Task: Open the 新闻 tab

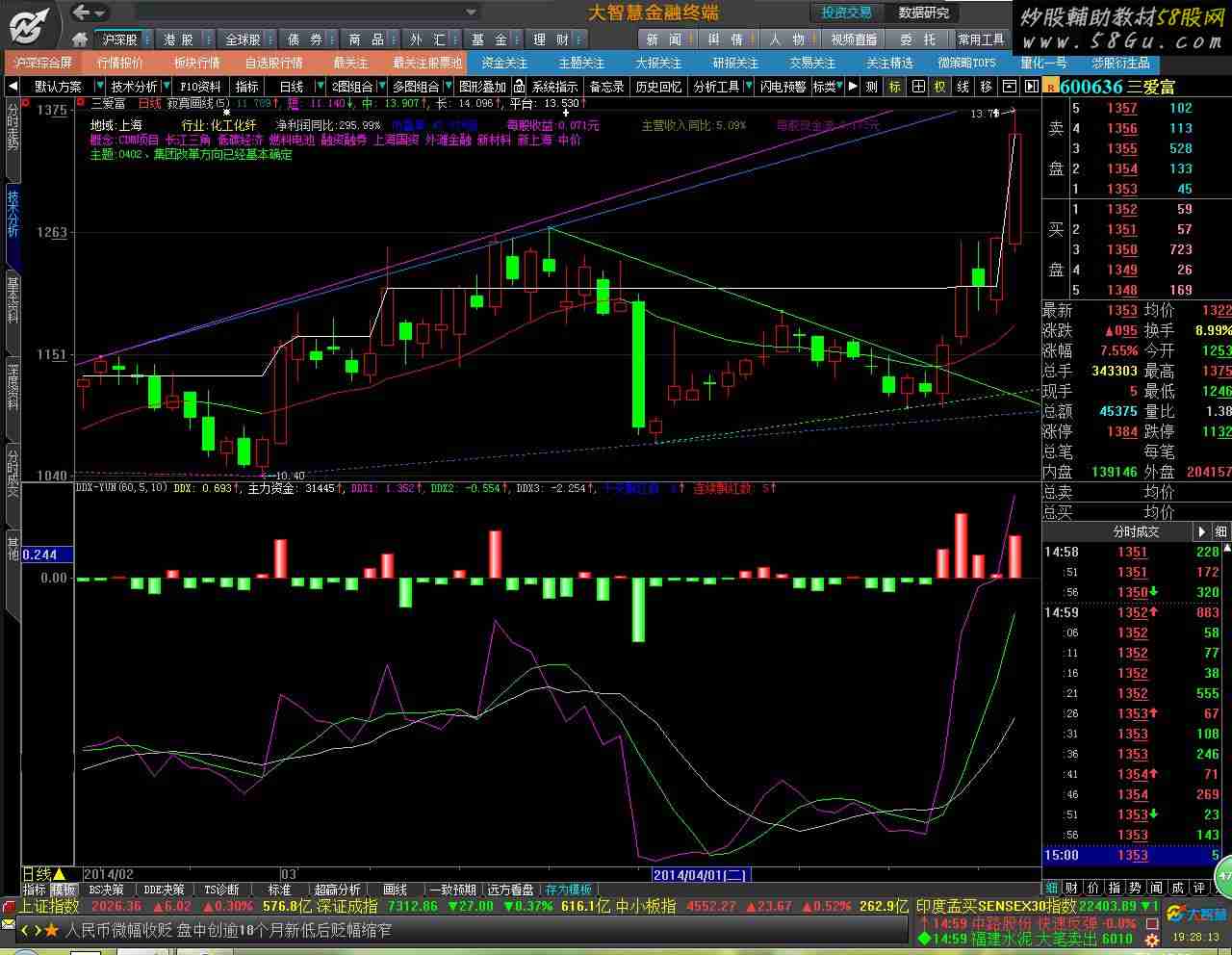Action: [665, 39]
